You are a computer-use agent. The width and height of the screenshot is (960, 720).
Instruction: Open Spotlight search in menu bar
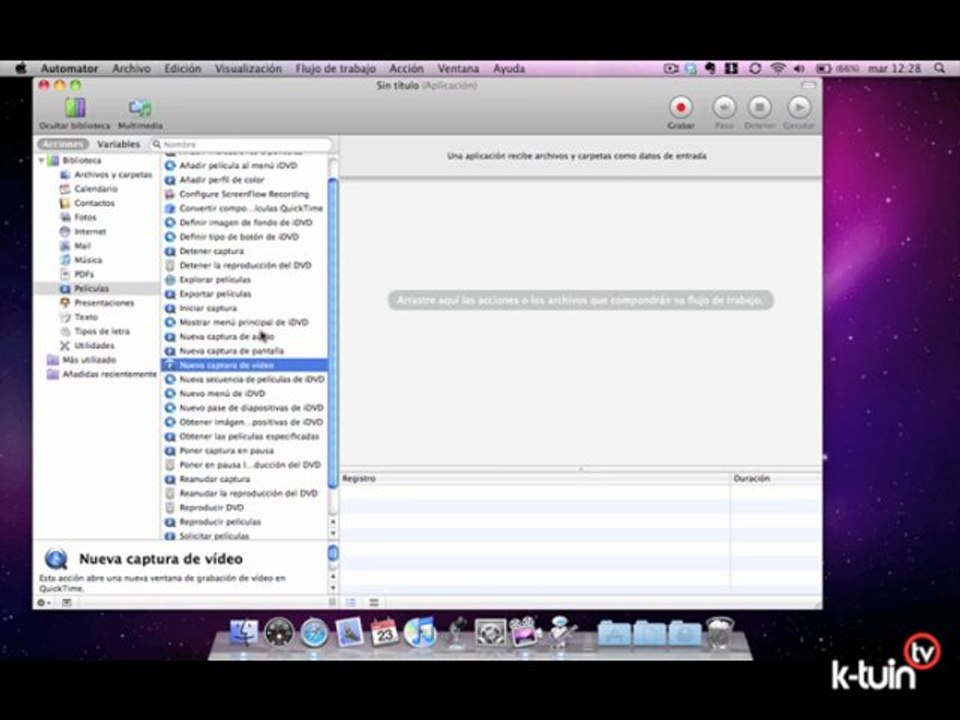pos(939,69)
